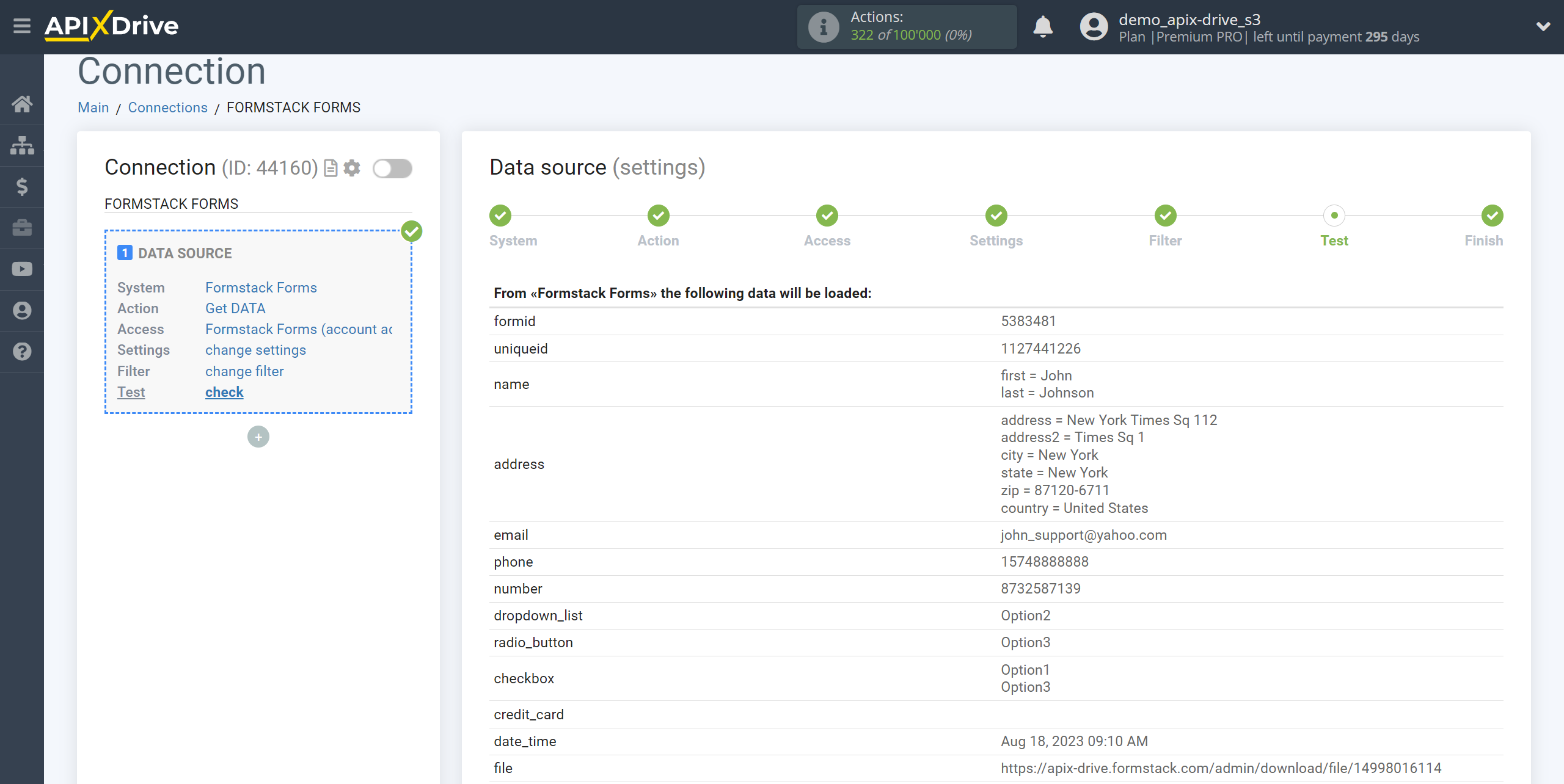Open the video tutorials sidebar icon
Image resolution: width=1564 pixels, height=784 pixels.
pos(22,269)
